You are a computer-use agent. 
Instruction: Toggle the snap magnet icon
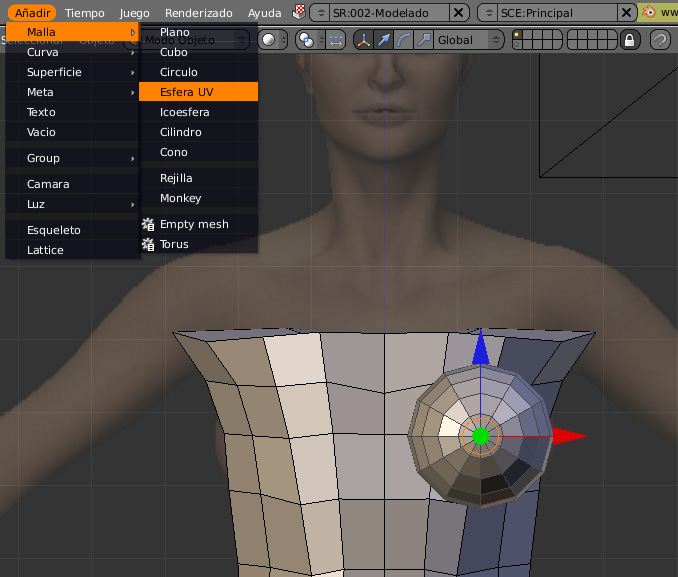660,40
